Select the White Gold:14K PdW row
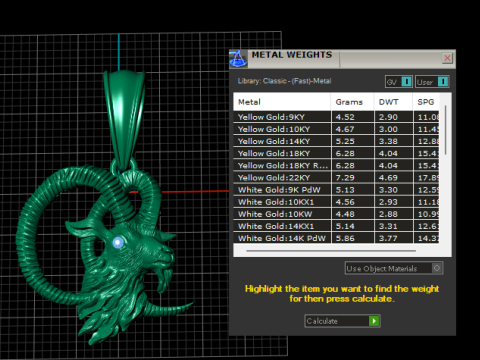Viewport: 480px width, 360px height. tap(336, 238)
